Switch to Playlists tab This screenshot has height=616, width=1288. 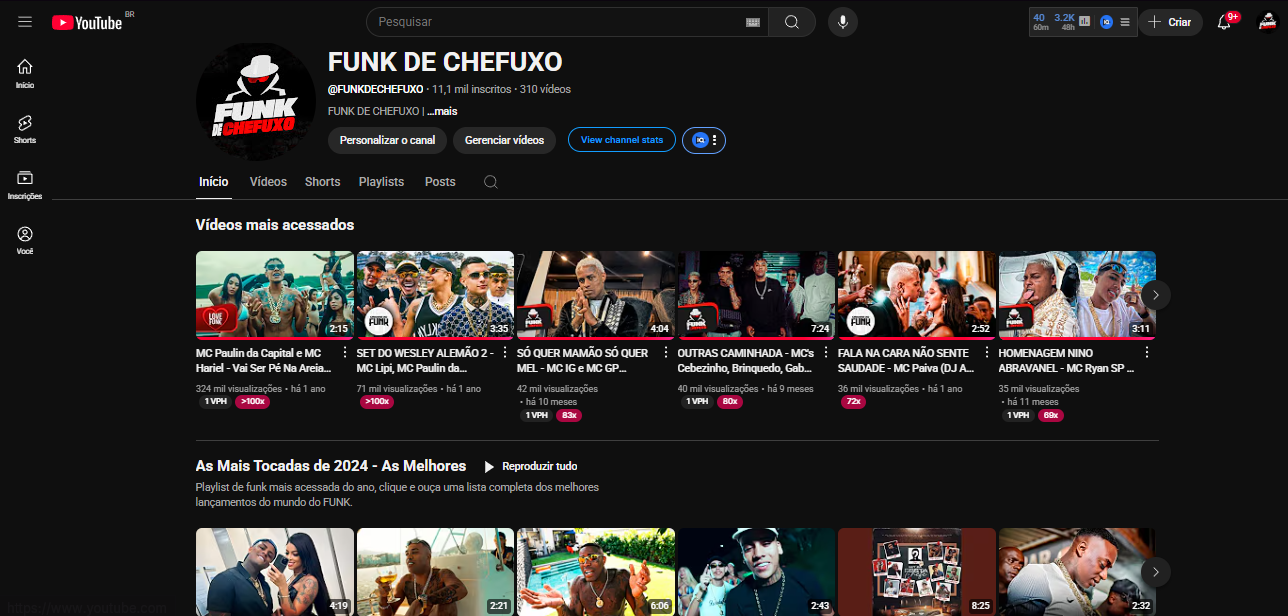coord(381,182)
